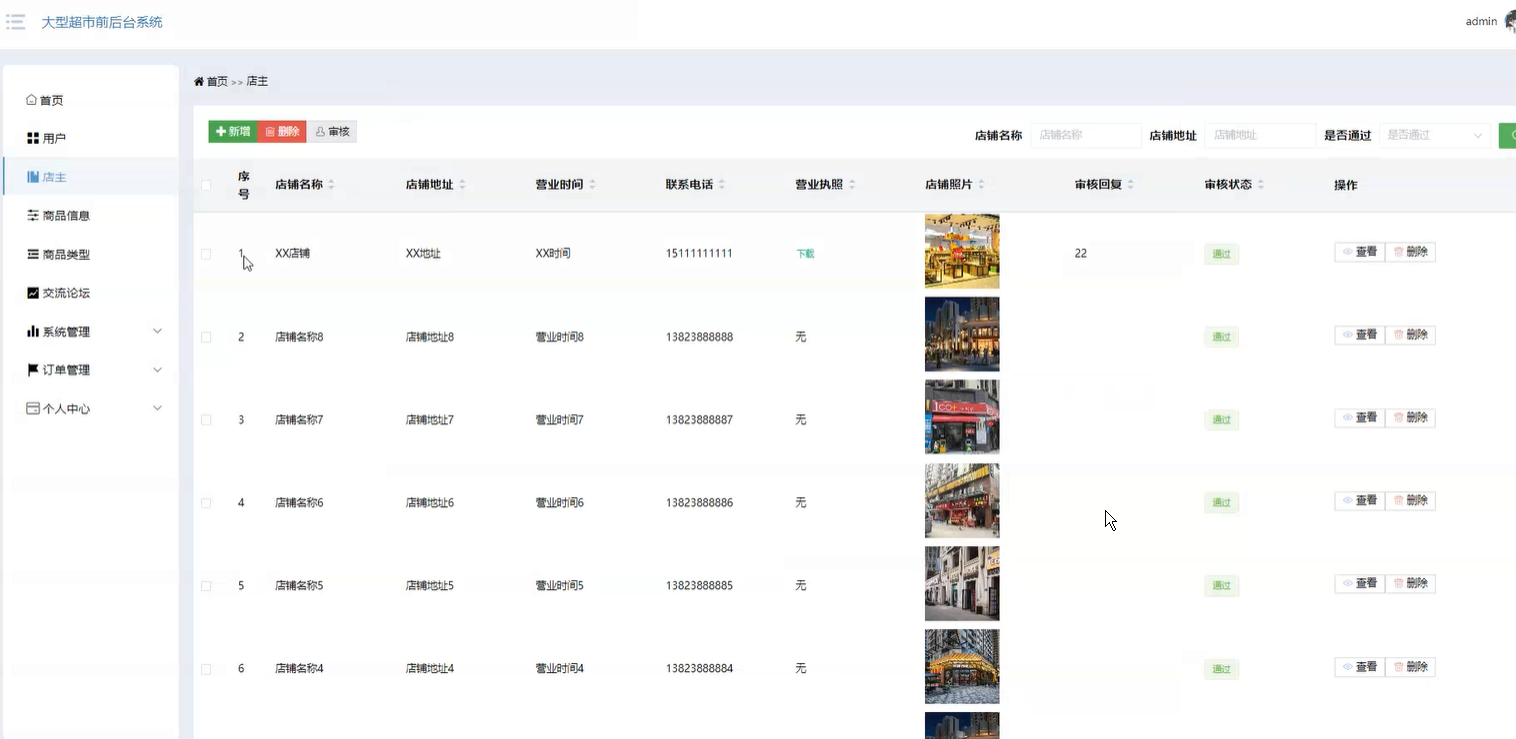
Task: Click the admin avatar in top right
Action: pyautogui.click(x=1507, y=20)
